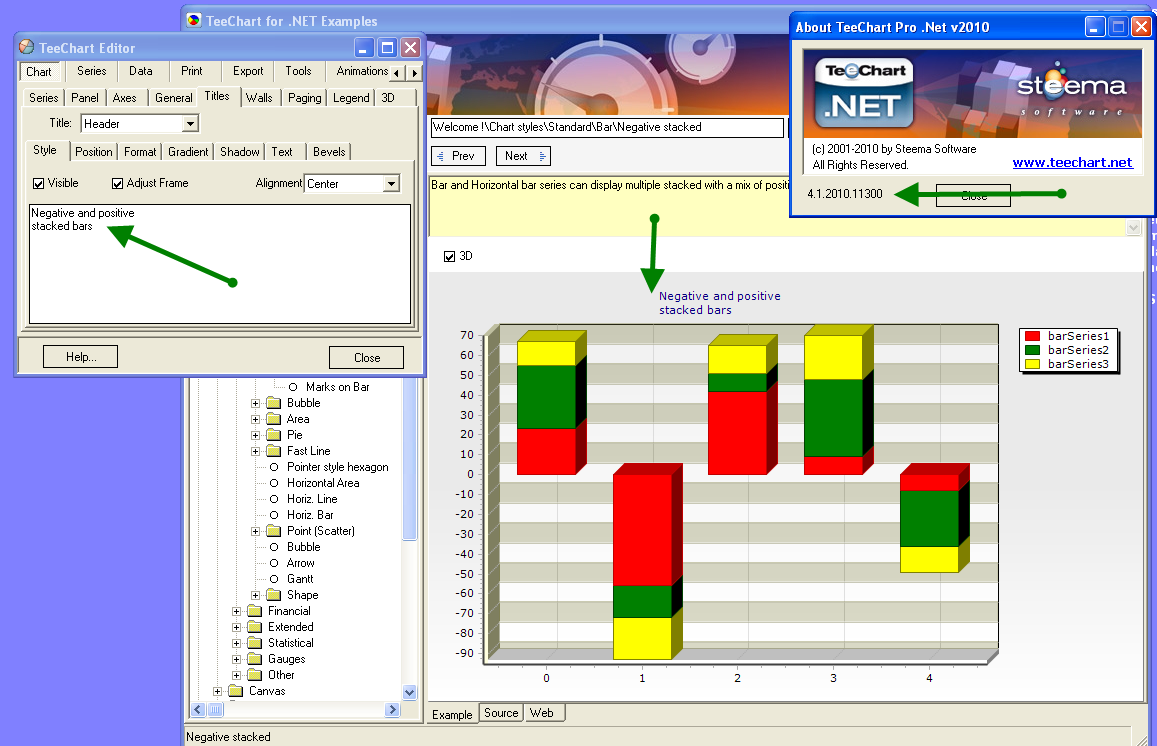Toggle the Adjust Frame checkbox
Viewport: 1157px width, 746px height.
tap(117, 184)
